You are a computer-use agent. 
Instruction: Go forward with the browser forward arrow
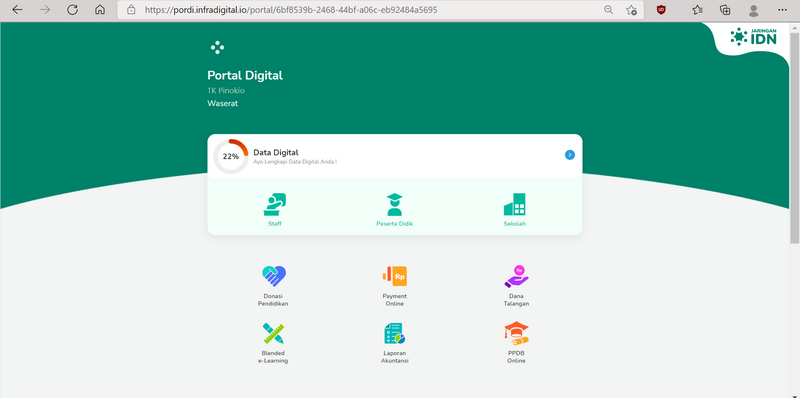[45, 10]
